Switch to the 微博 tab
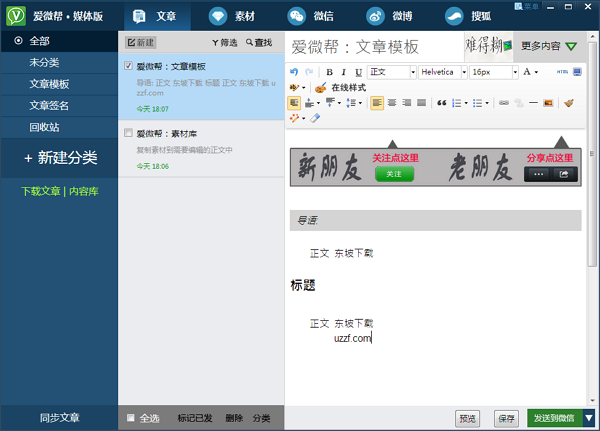Image resolution: width=600 pixels, height=431 pixels. click(390, 16)
